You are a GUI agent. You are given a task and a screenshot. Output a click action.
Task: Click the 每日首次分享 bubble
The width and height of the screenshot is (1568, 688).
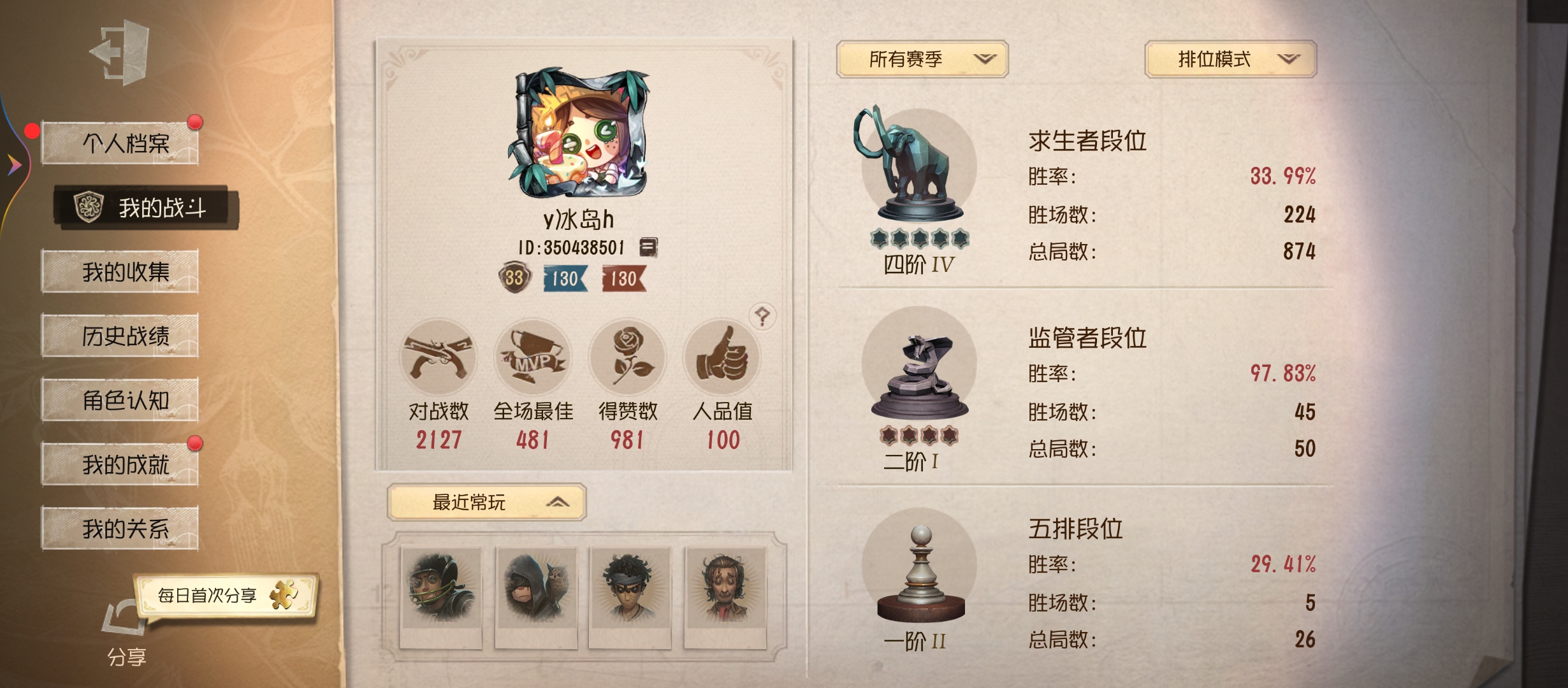[226, 595]
